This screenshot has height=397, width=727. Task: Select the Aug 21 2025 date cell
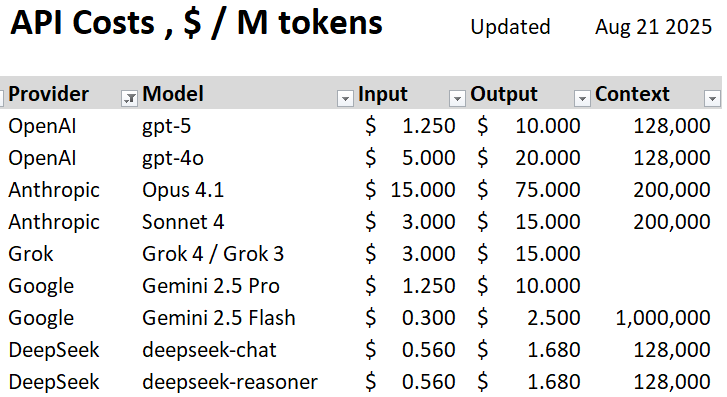653,27
